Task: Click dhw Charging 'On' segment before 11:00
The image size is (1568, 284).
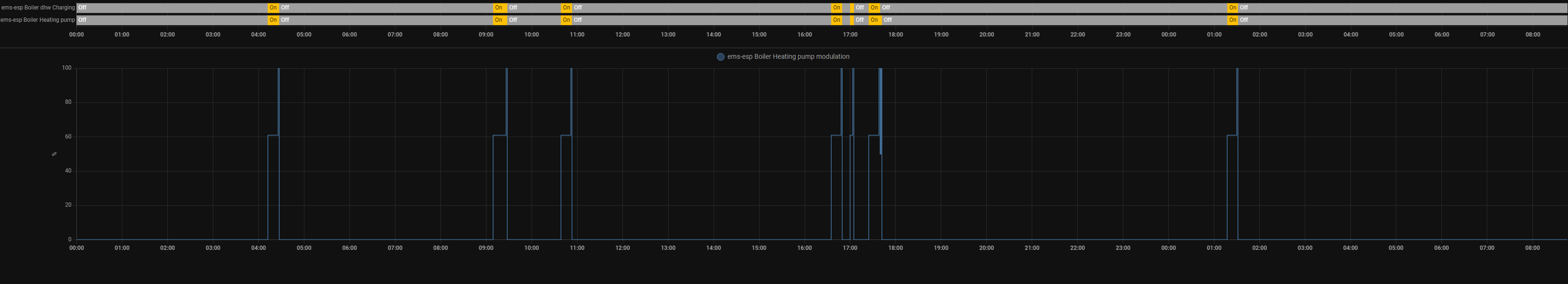Action: 566,8
